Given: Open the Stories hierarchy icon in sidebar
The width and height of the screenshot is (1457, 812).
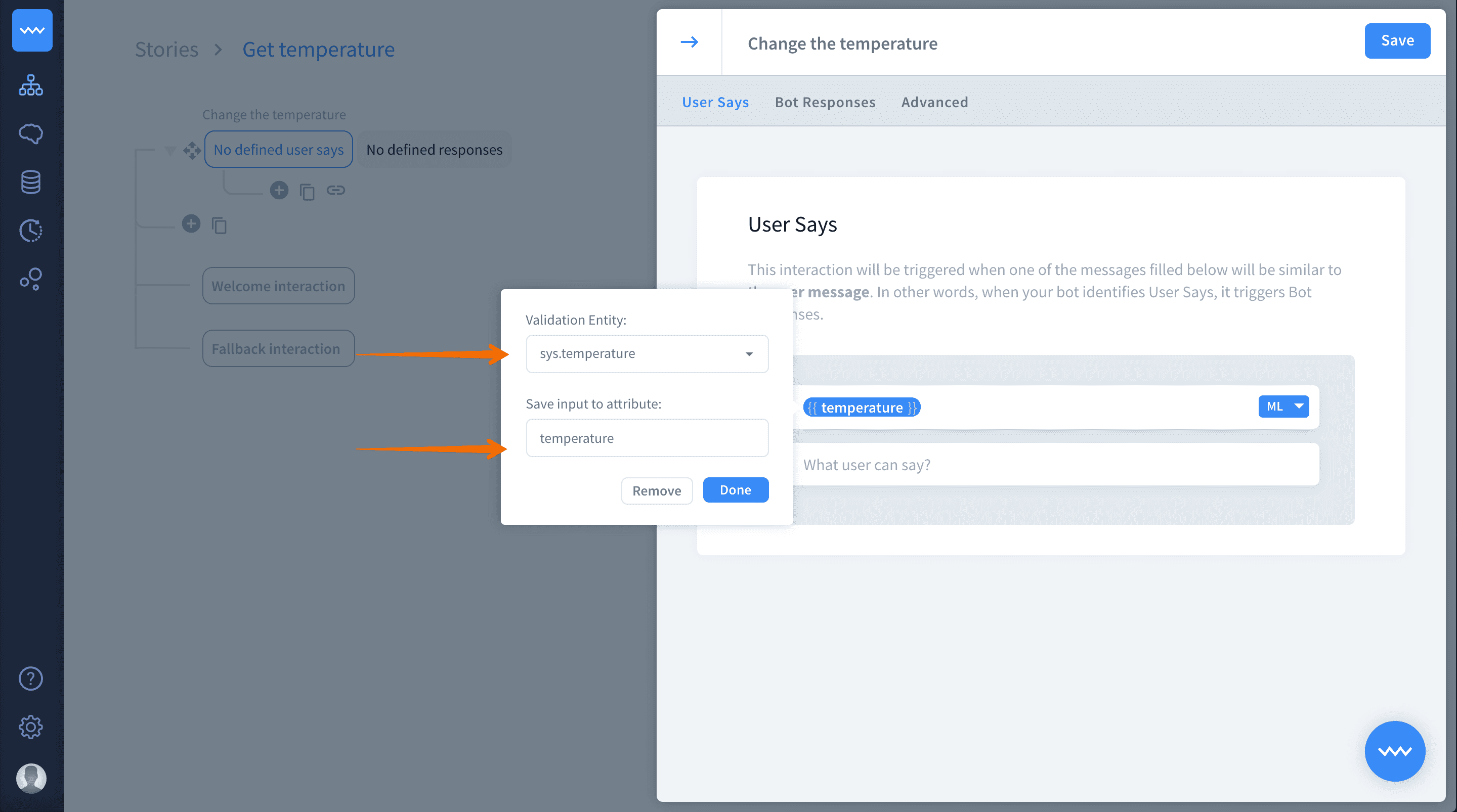Looking at the screenshot, I should (30, 85).
